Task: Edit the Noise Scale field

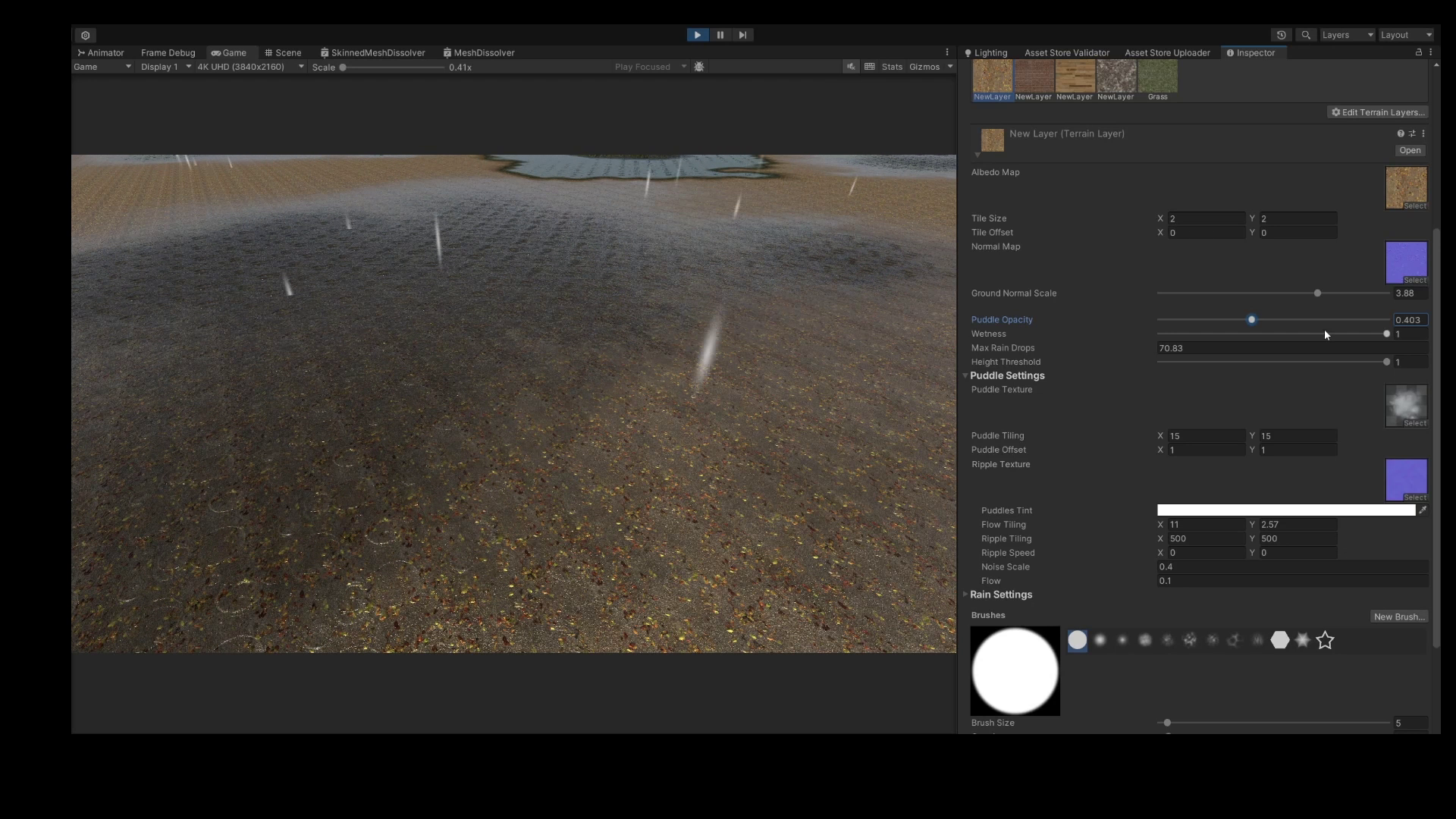Action: pos(1292,567)
